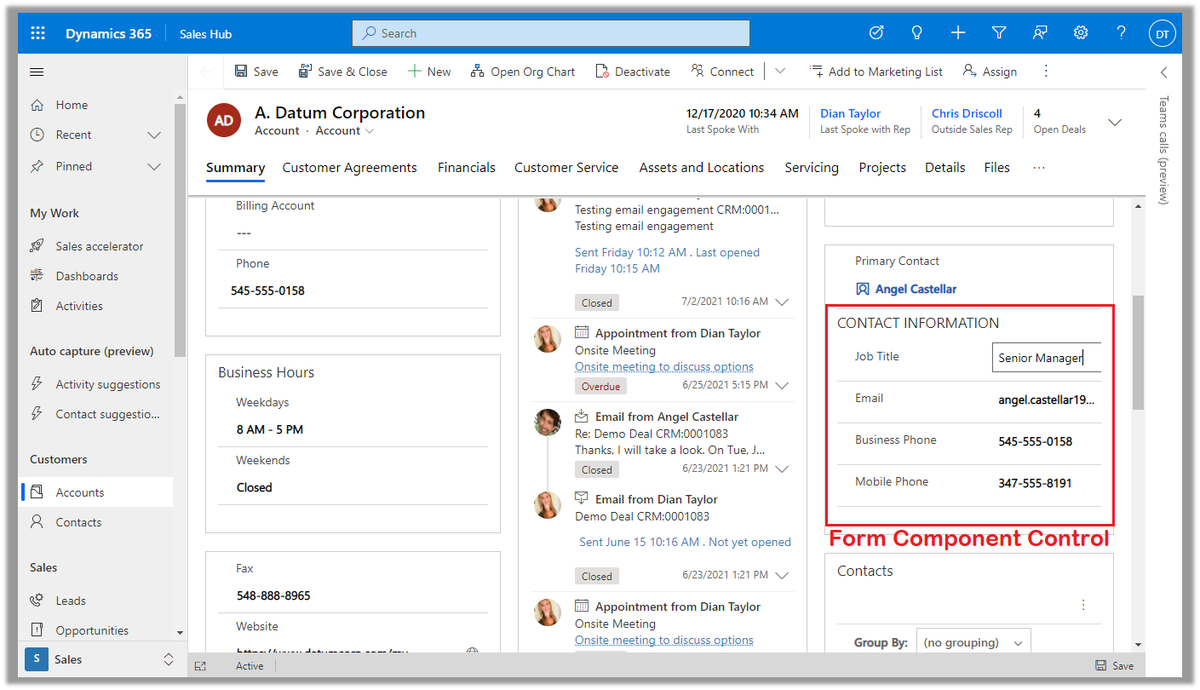This screenshot has height=690, width=1200.
Task: Open the Assistant lightbulb icon
Action: (917, 33)
